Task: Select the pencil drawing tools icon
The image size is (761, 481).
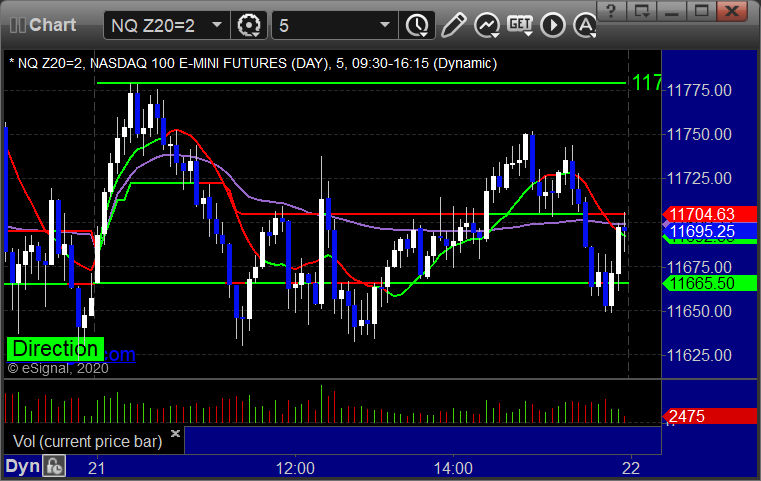Action: [453, 25]
